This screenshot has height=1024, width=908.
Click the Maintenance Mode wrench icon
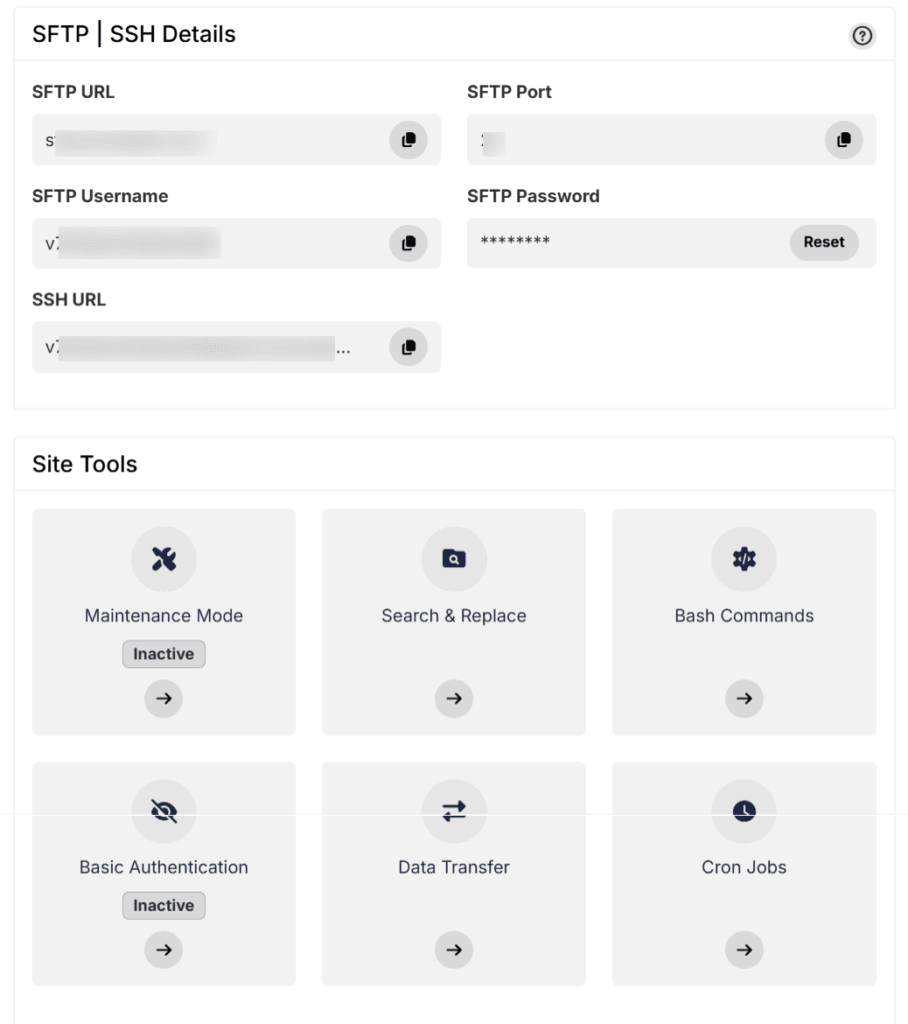click(x=163, y=559)
